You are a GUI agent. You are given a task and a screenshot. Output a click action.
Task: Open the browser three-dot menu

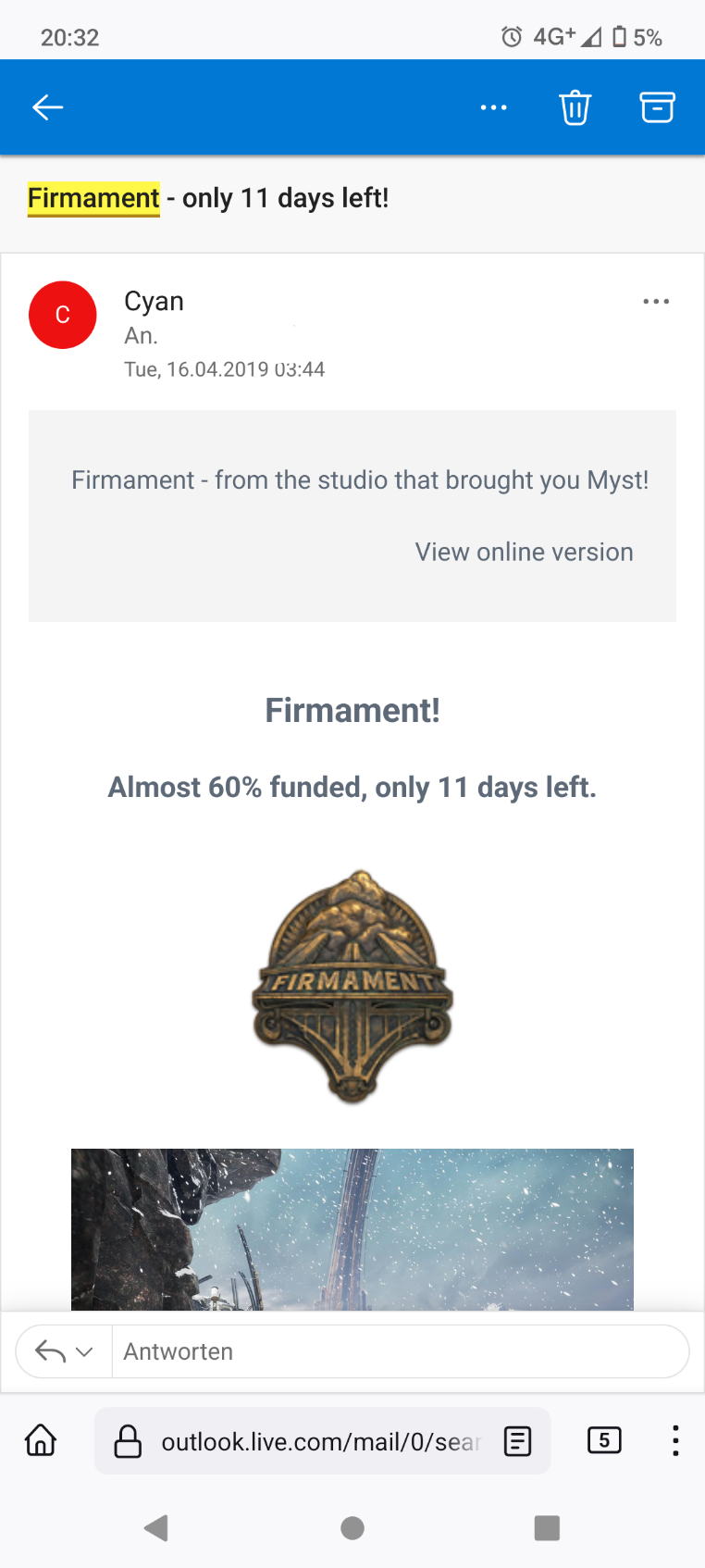[x=675, y=1440]
